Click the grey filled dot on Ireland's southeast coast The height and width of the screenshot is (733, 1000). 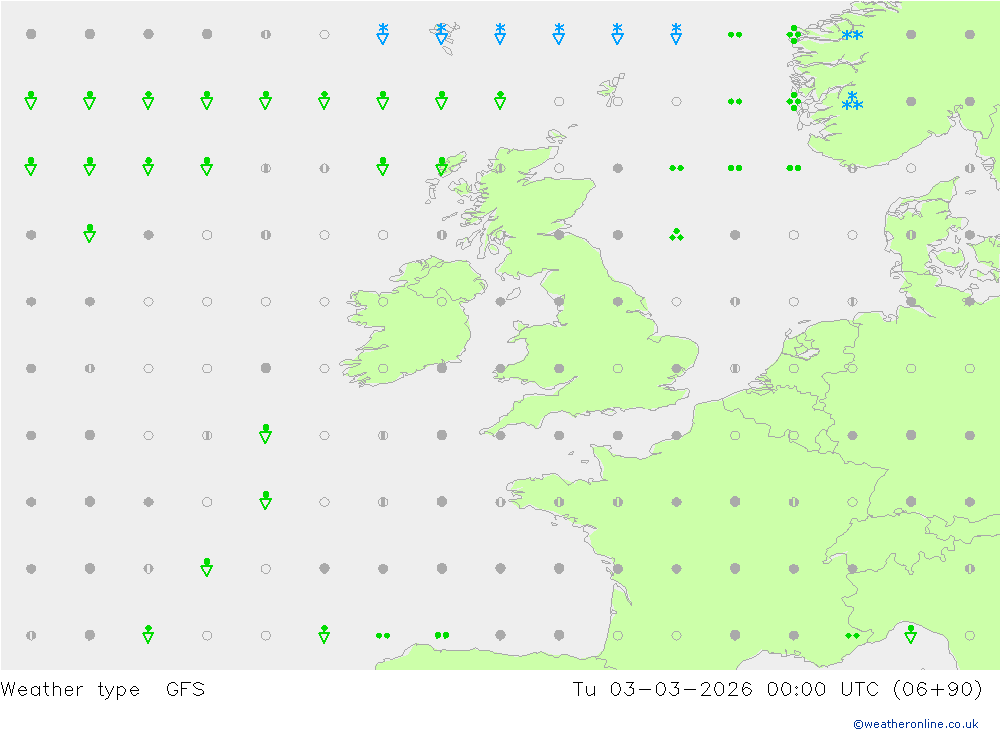(441, 368)
